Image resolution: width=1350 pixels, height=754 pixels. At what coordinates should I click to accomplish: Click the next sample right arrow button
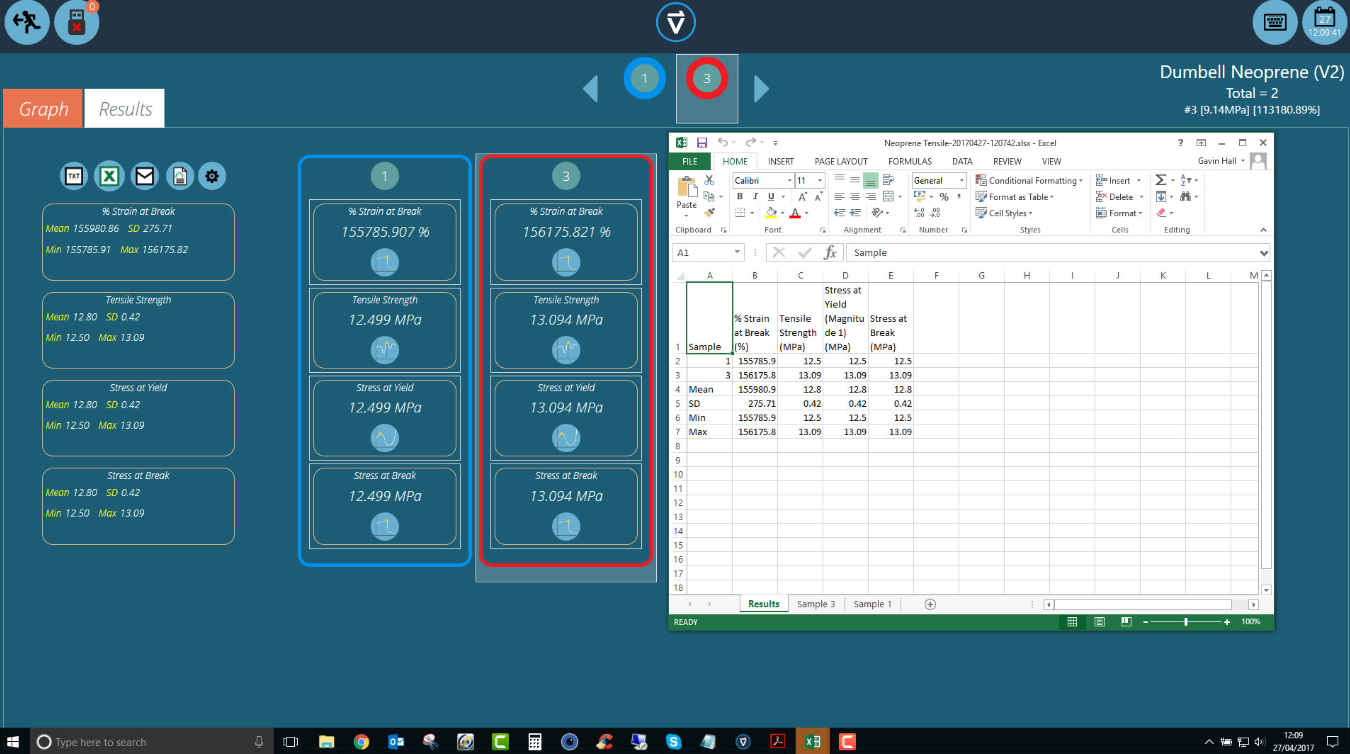click(761, 89)
